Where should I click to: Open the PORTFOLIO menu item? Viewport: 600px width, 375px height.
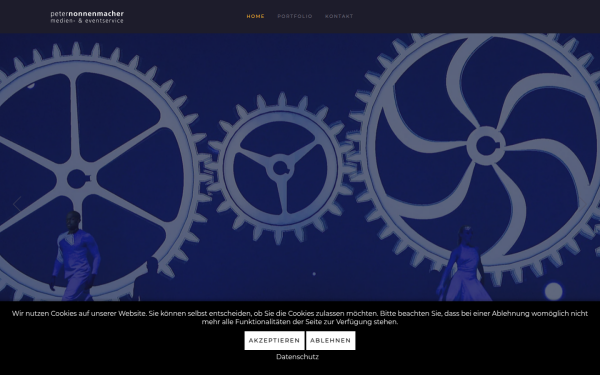(295, 16)
